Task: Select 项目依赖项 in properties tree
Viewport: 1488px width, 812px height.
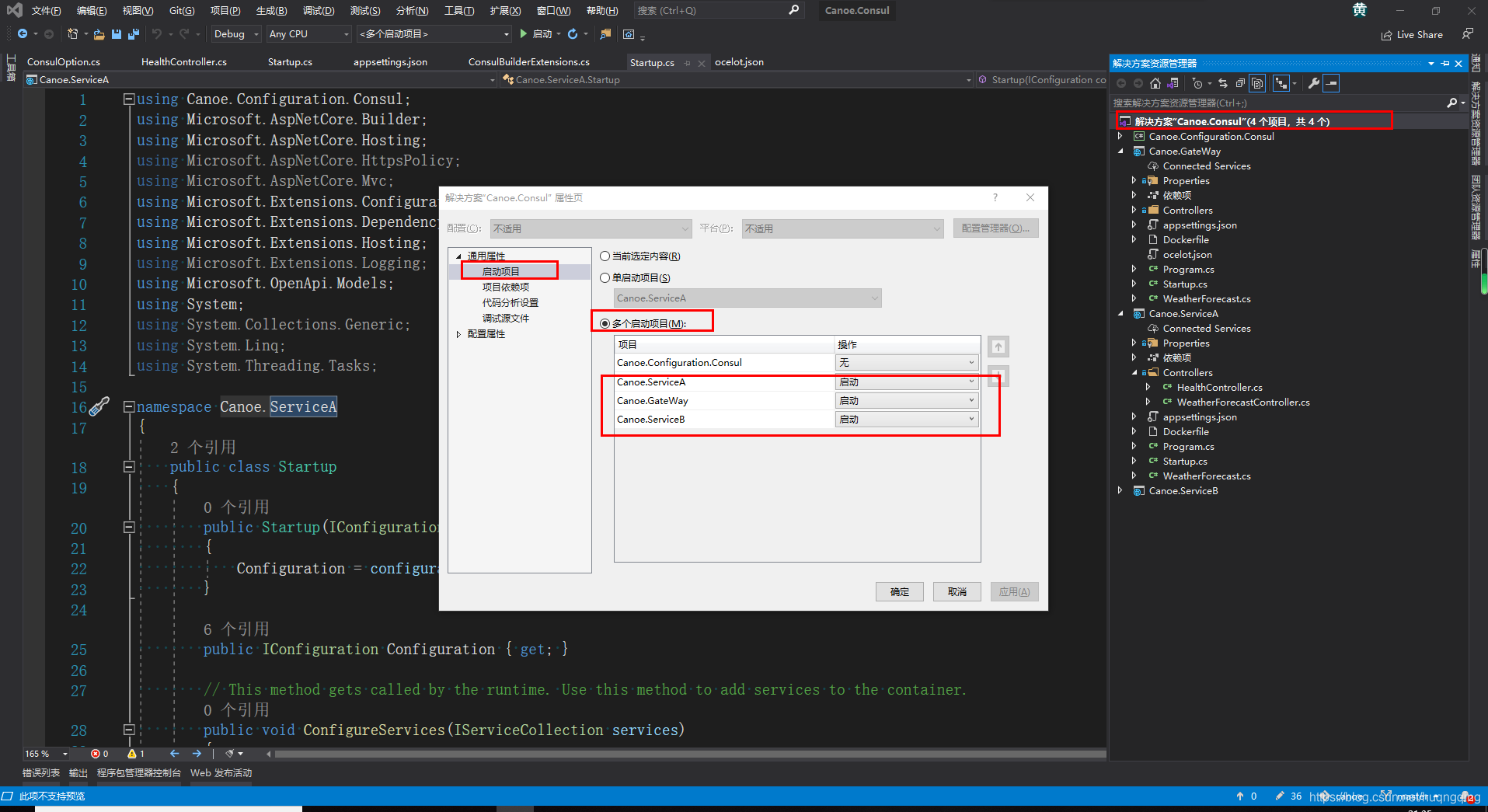Action: point(506,288)
